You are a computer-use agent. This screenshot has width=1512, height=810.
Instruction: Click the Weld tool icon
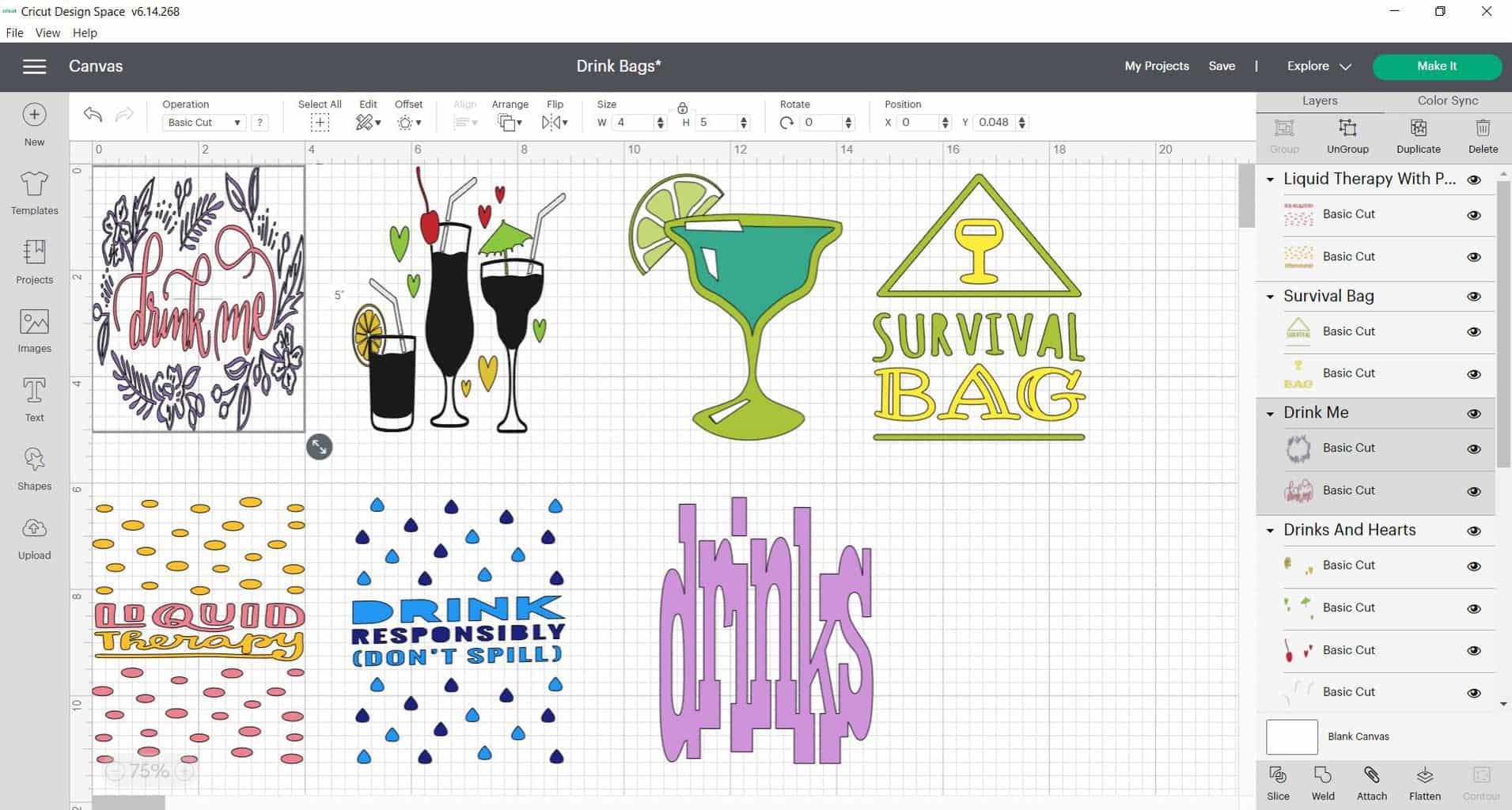1322,783
